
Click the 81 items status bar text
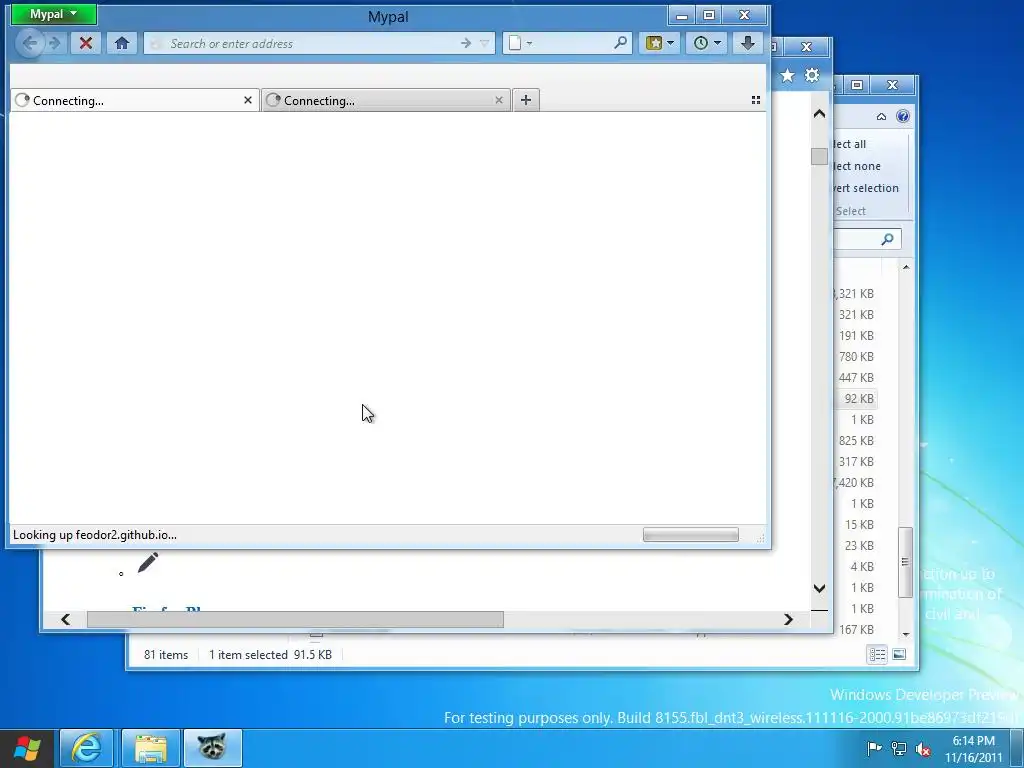click(x=166, y=654)
